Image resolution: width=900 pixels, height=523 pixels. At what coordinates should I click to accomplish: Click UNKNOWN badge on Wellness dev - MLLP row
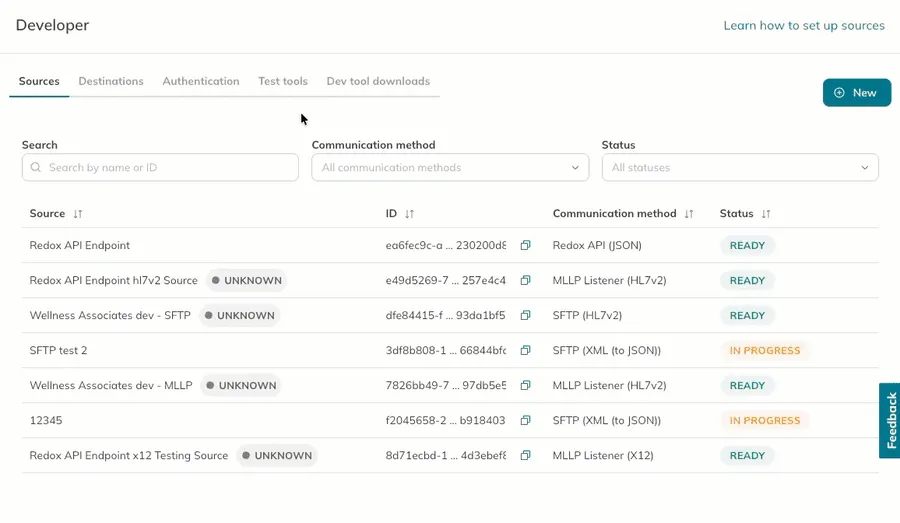pos(241,385)
